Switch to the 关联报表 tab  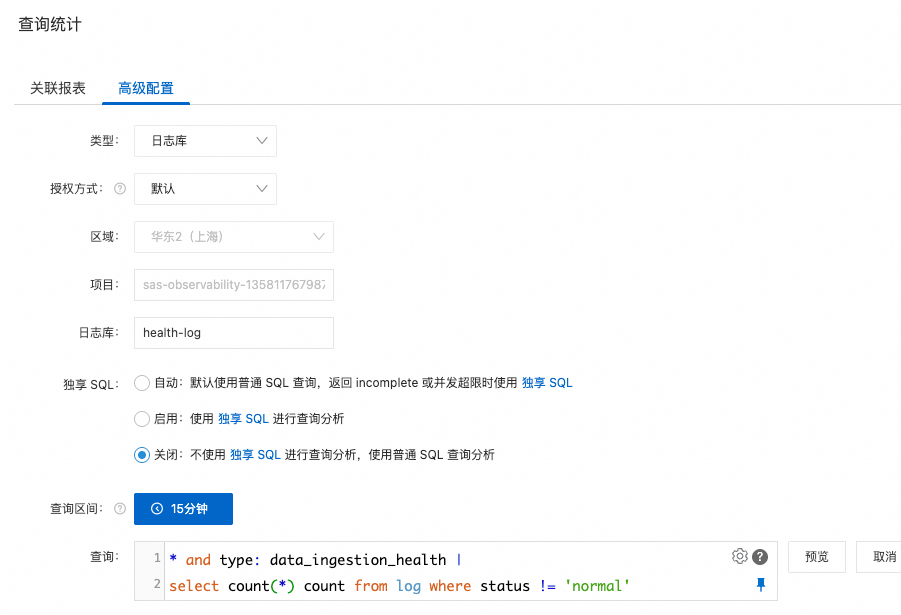click(x=57, y=88)
